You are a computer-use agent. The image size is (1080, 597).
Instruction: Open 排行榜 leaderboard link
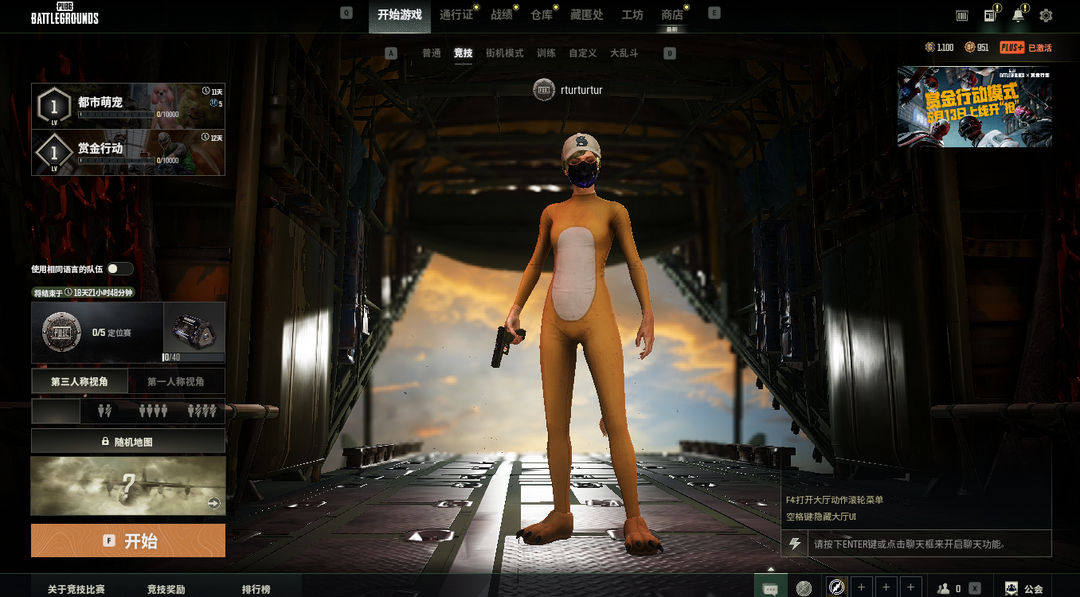pyautogui.click(x=256, y=589)
